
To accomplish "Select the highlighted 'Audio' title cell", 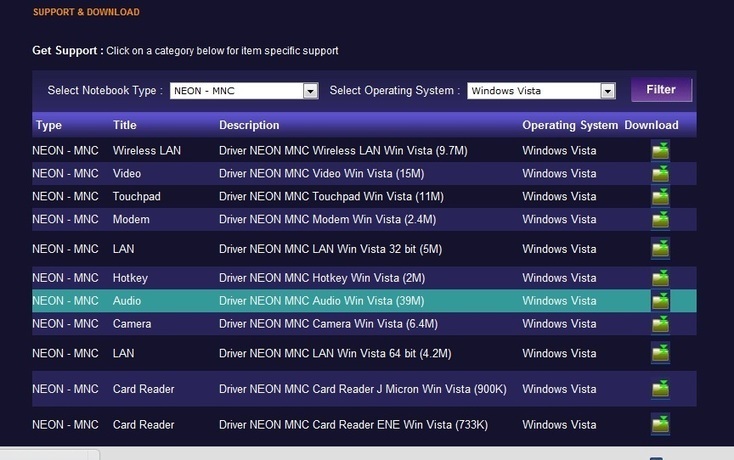I will [x=126, y=301].
